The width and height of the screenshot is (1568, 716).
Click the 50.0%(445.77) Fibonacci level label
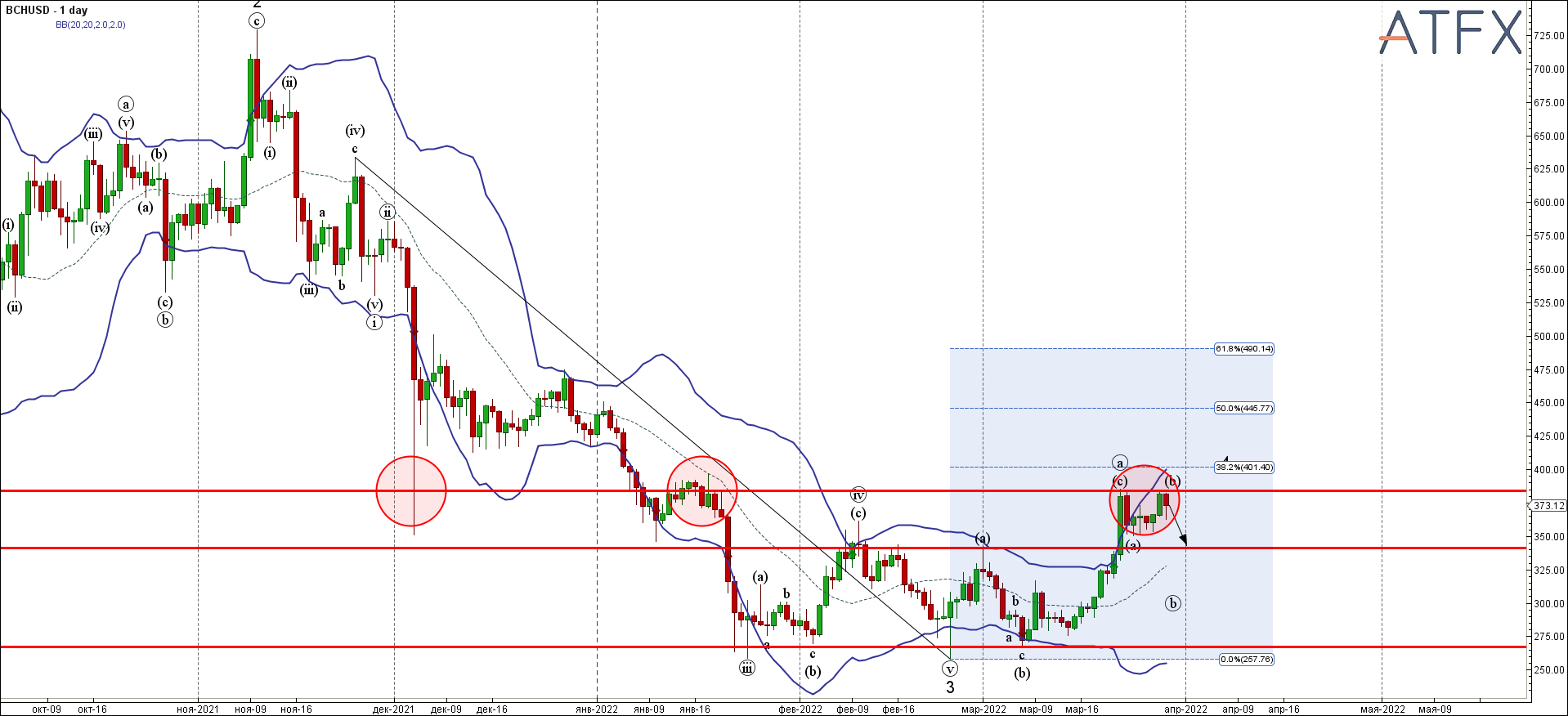pyautogui.click(x=1243, y=408)
